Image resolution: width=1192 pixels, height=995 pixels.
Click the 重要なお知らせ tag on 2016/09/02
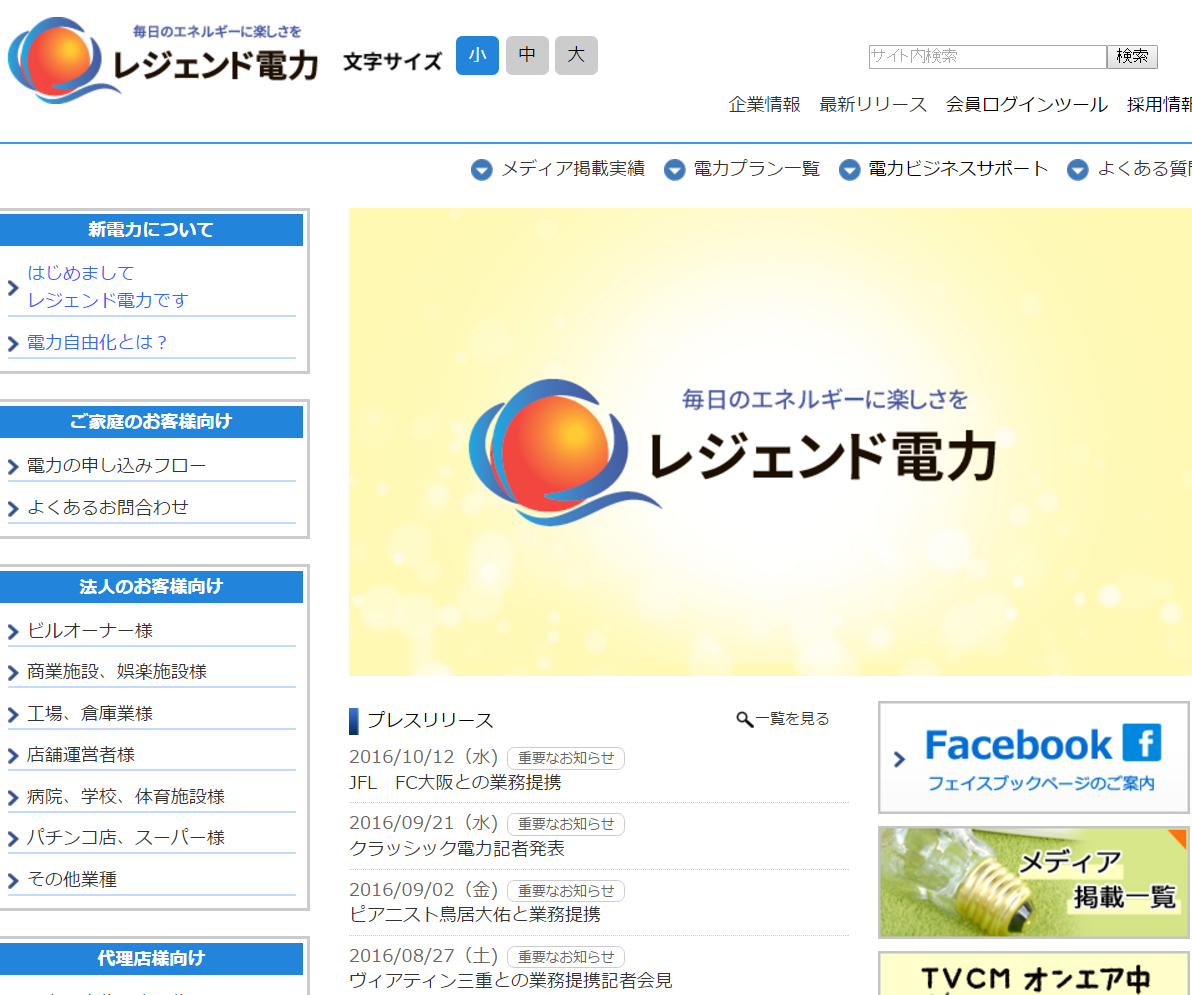point(566,891)
